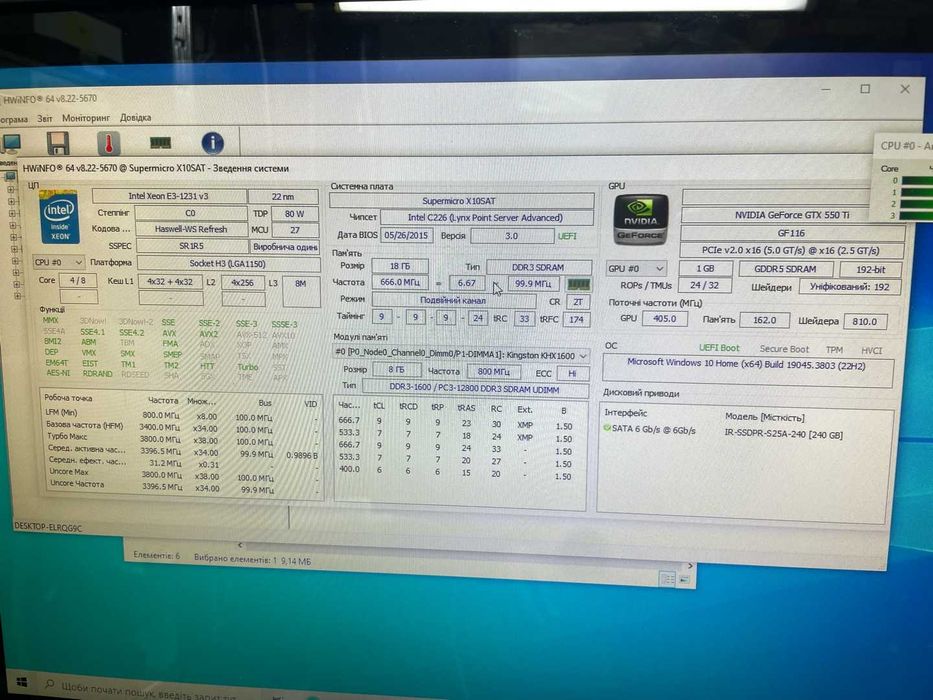Click the green RAM icon beside 99.9 МГц
Viewport: 933px width, 700px height.
point(578,285)
